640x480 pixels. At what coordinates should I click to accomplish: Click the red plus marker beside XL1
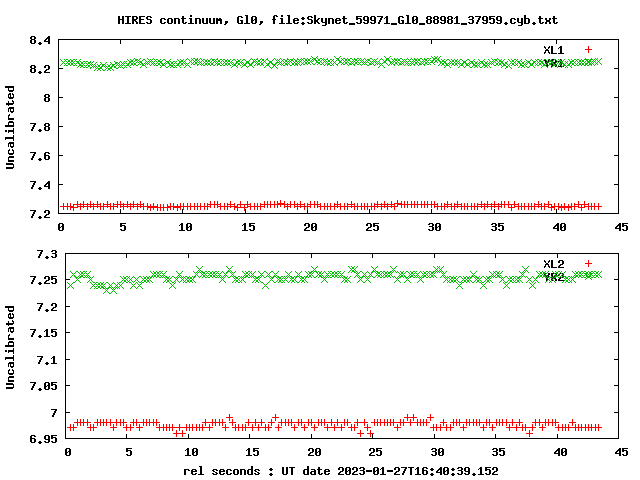(588, 50)
